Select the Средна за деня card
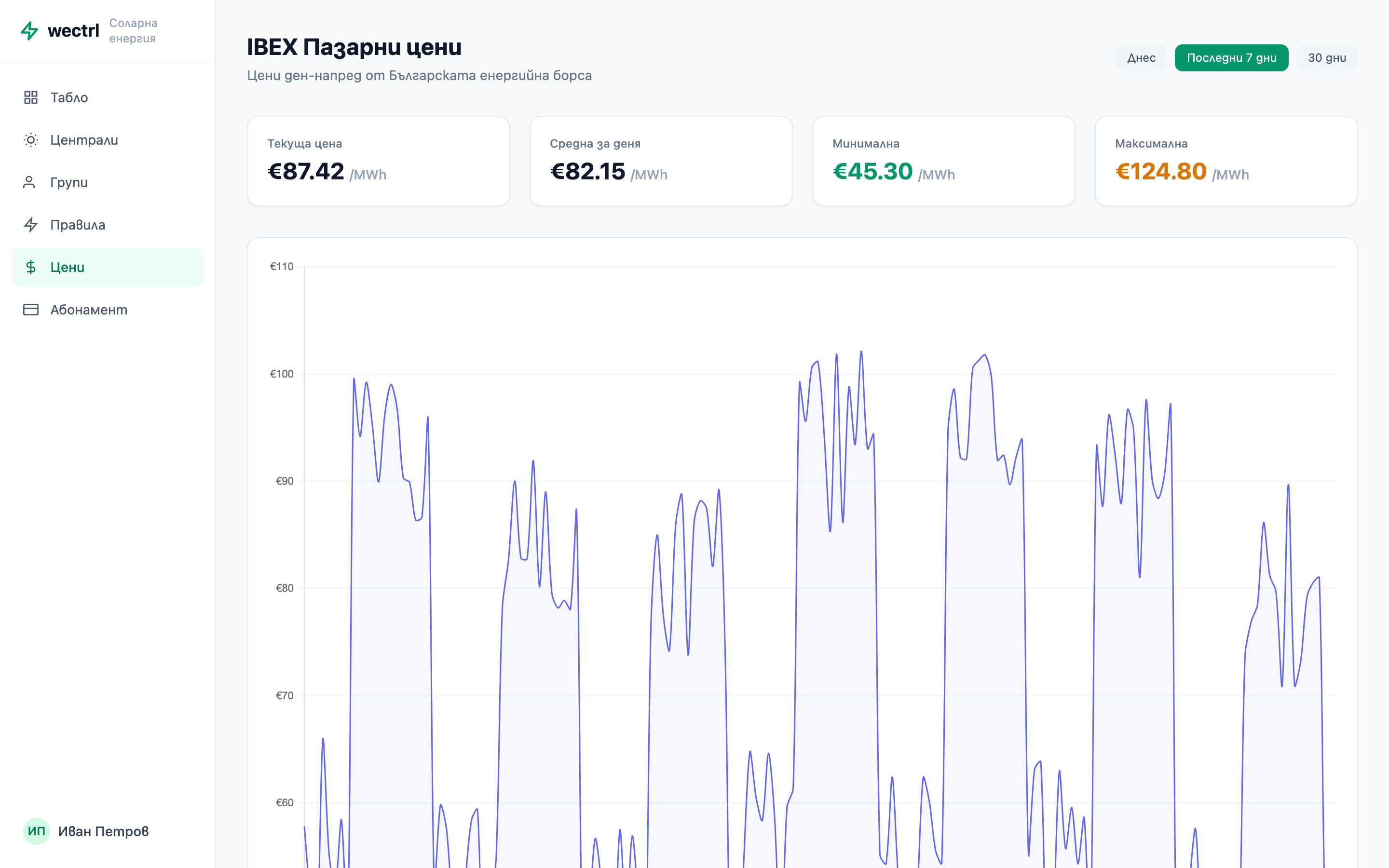 [x=661, y=162]
